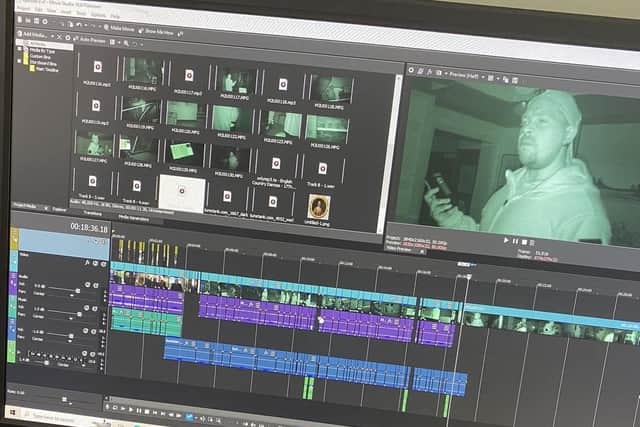Open the dropdown arrow beside Add Media

click(x=53, y=36)
